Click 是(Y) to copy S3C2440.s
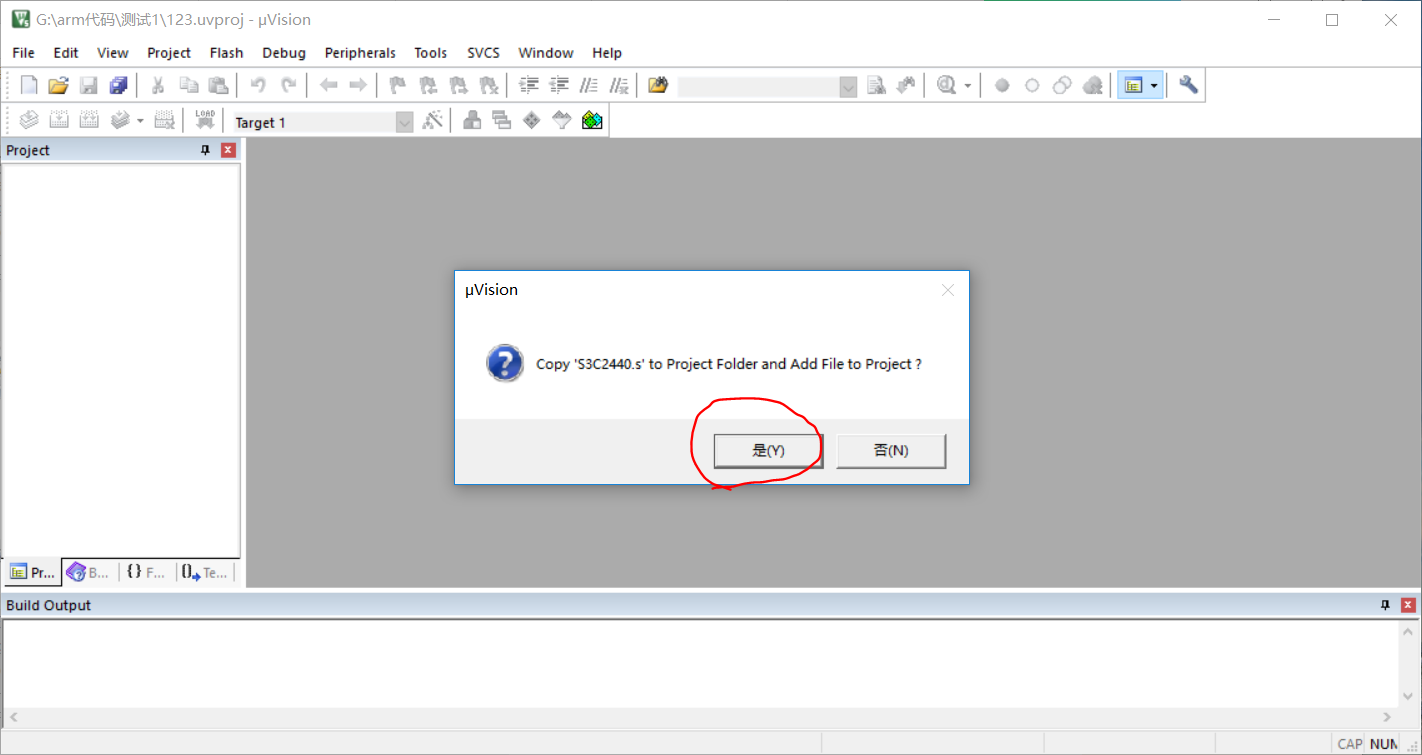The width and height of the screenshot is (1422, 755). tap(768, 450)
